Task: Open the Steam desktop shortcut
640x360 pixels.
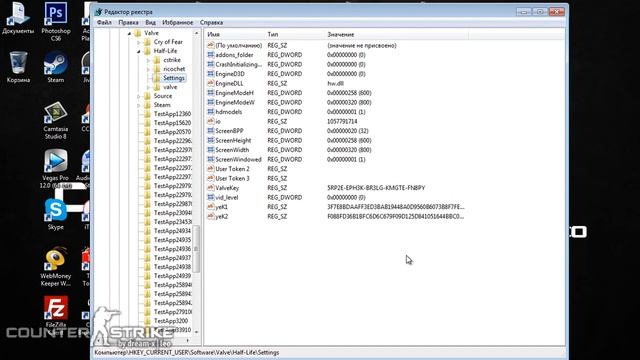Action: click(56, 67)
